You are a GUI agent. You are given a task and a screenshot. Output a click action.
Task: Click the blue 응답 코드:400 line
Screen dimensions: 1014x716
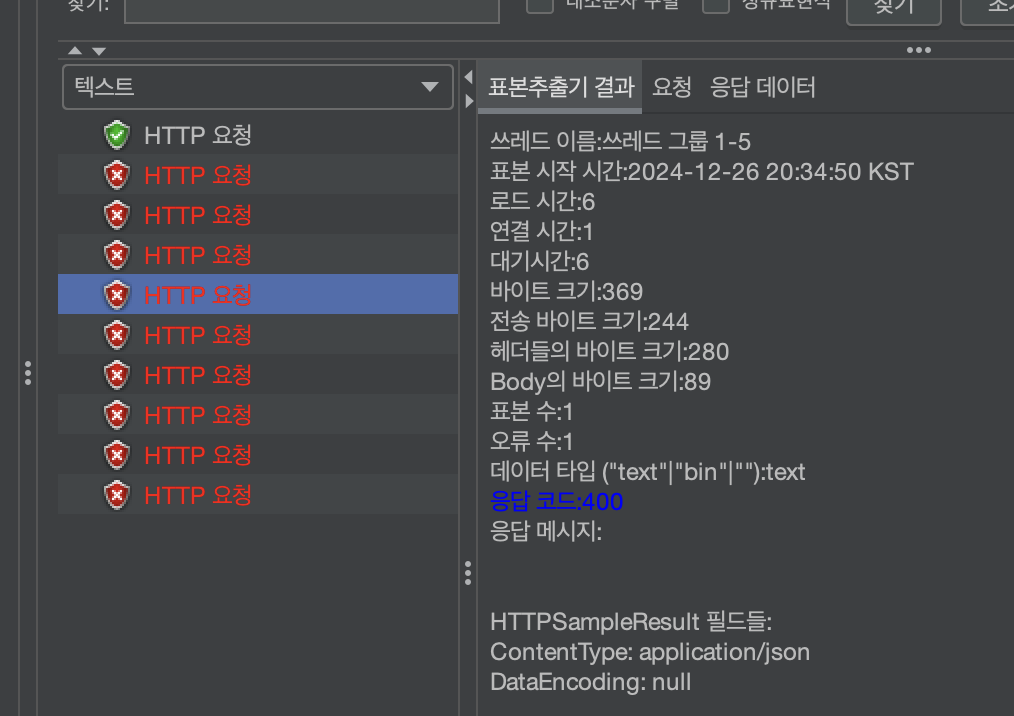(x=556, y=501)
